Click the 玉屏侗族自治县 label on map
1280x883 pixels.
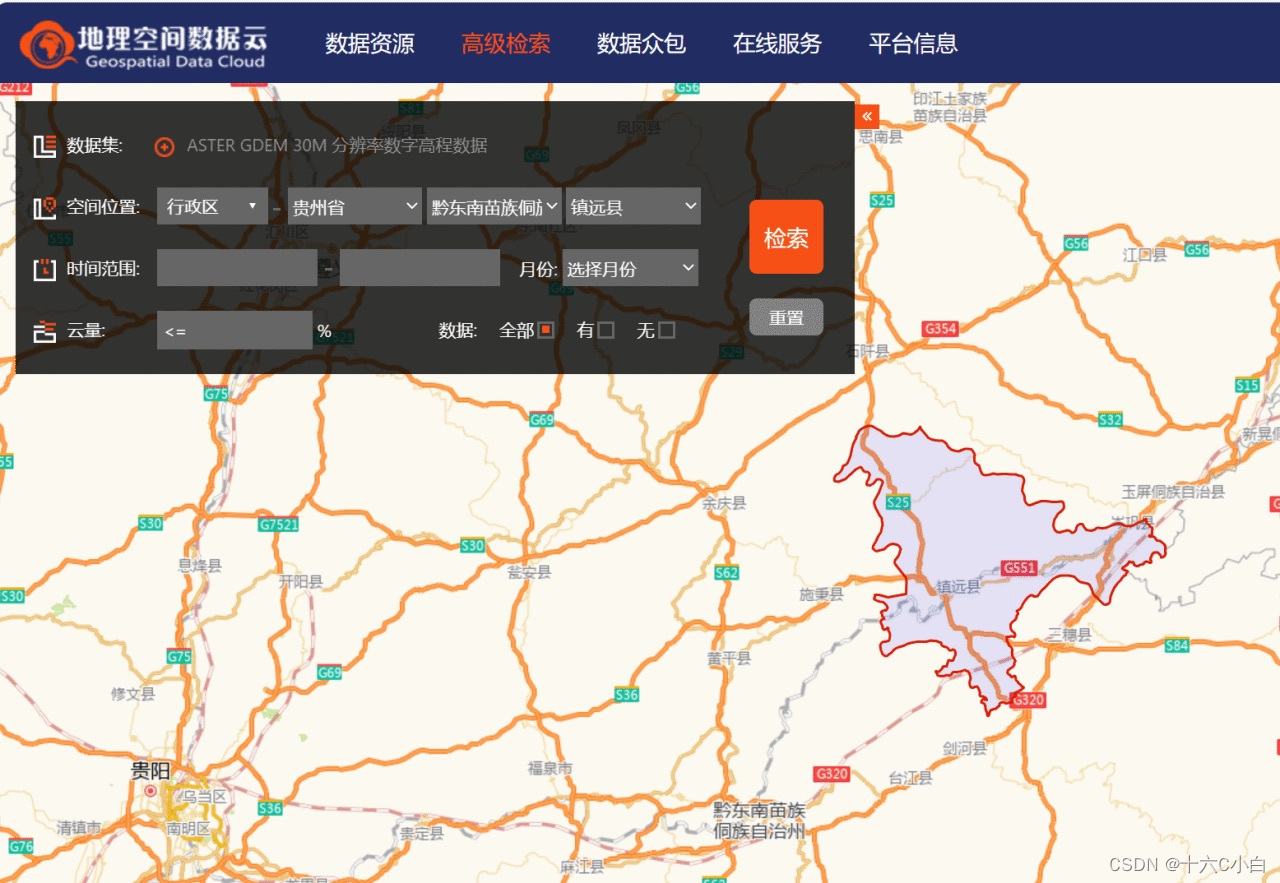pyautogui.click(x=1173, y=492)
